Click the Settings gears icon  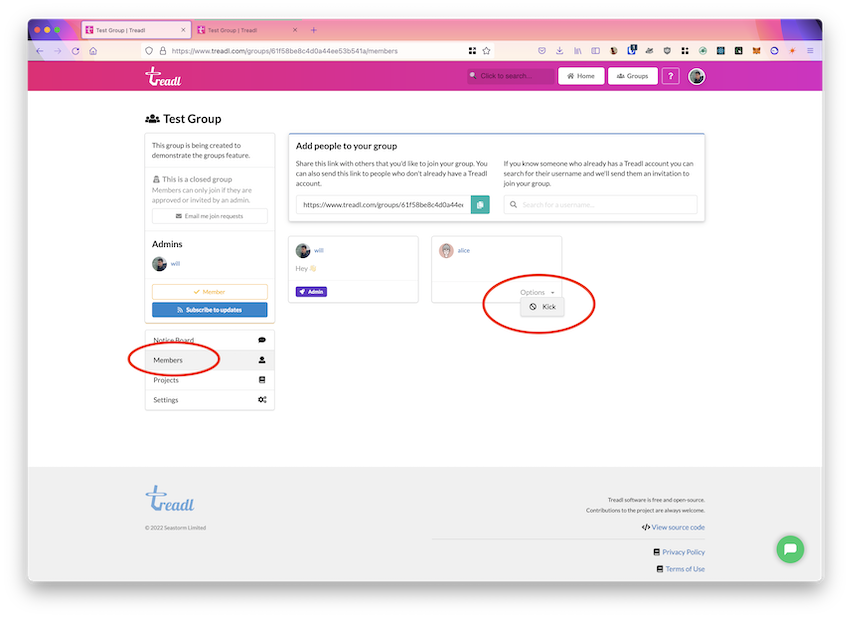(x=262, y=400)
